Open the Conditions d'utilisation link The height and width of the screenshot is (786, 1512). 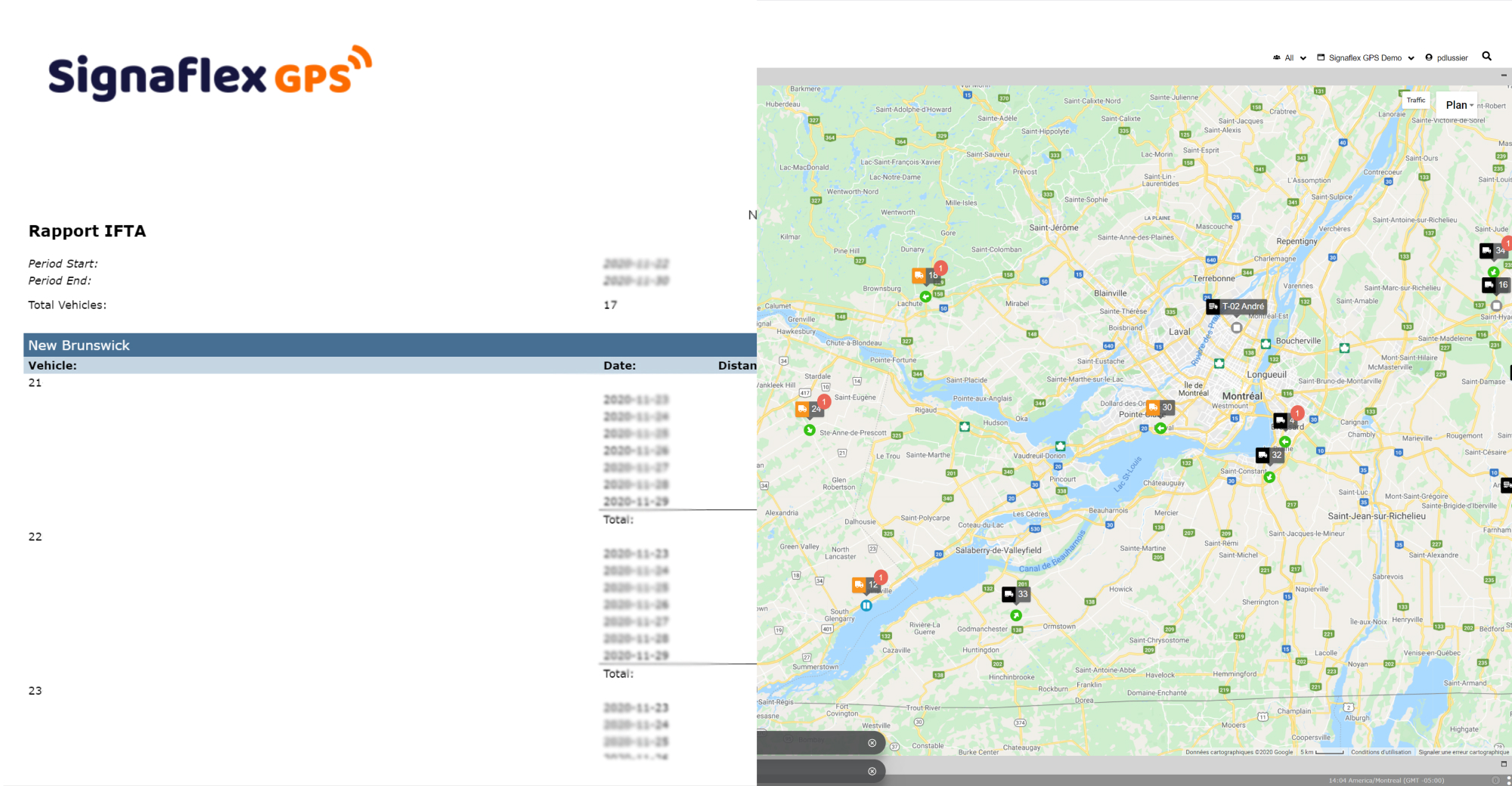tap(1380, 752)
